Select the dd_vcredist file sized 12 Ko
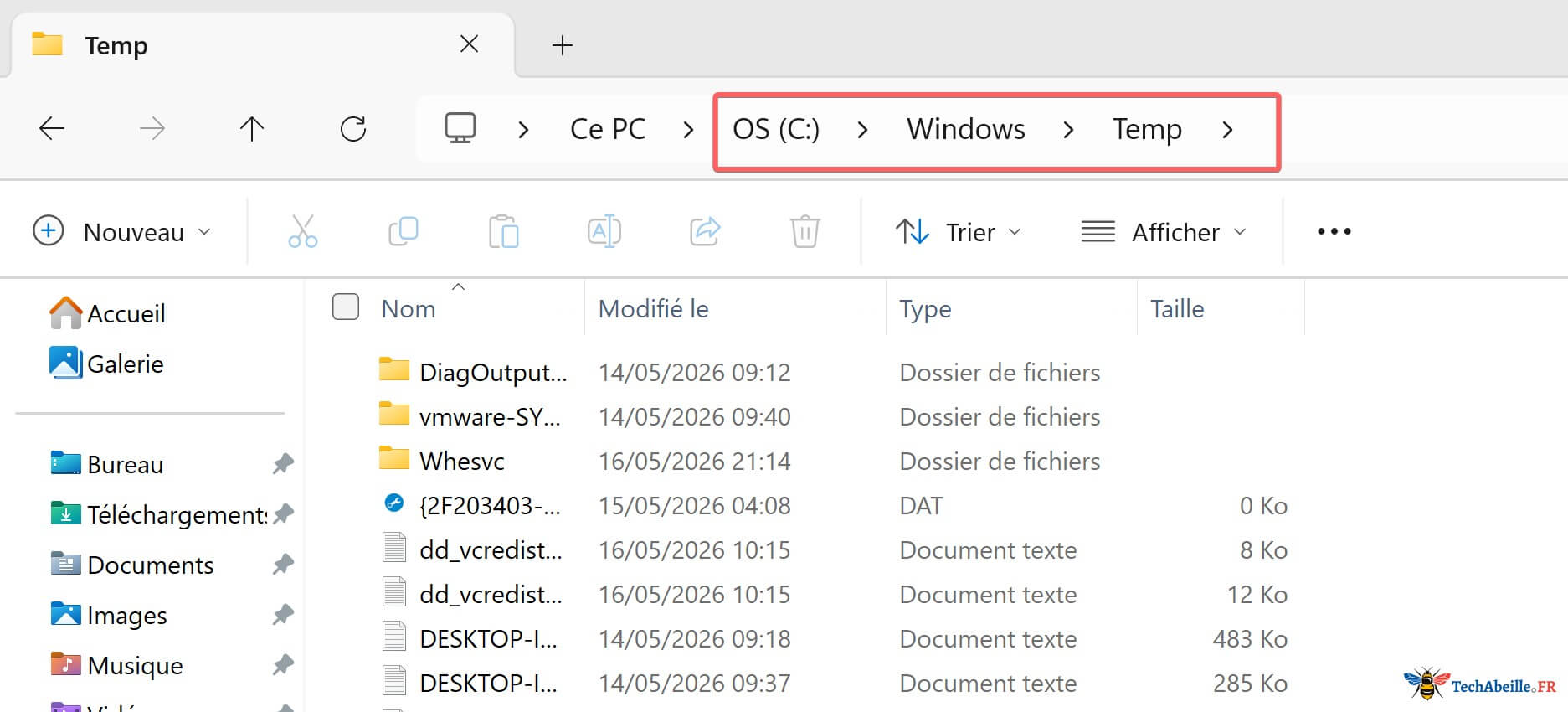 (x=491, y=595)
